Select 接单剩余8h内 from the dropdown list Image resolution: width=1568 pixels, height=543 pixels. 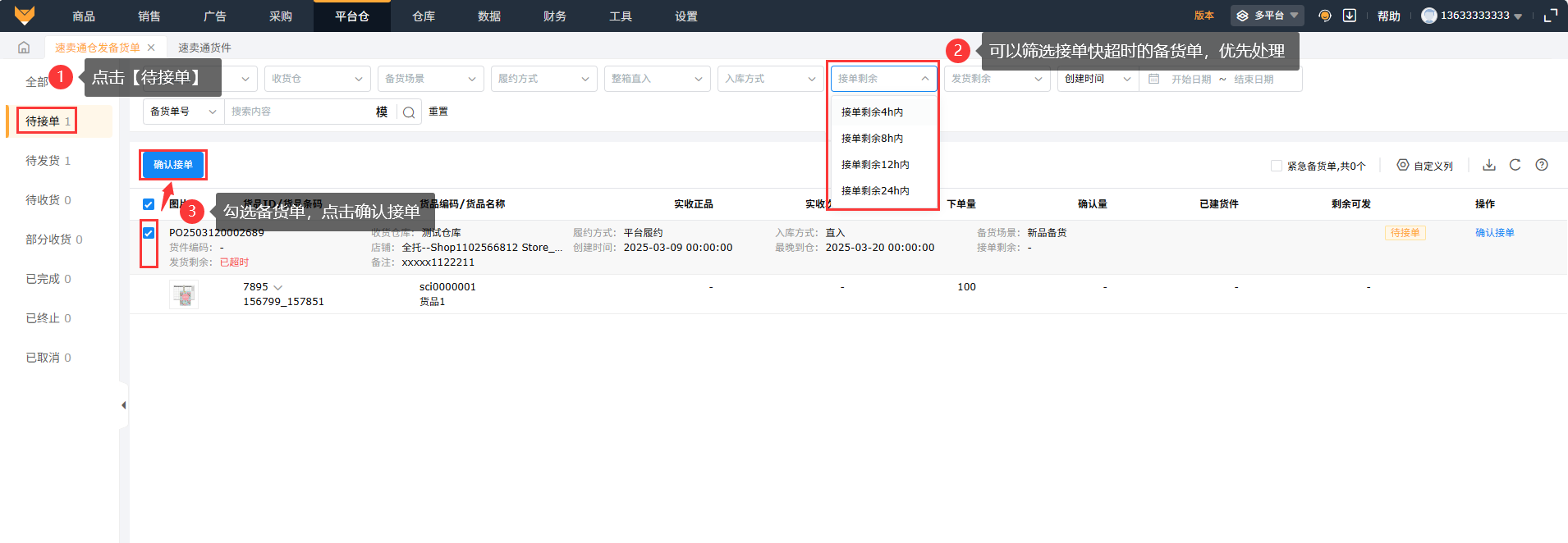872,139
